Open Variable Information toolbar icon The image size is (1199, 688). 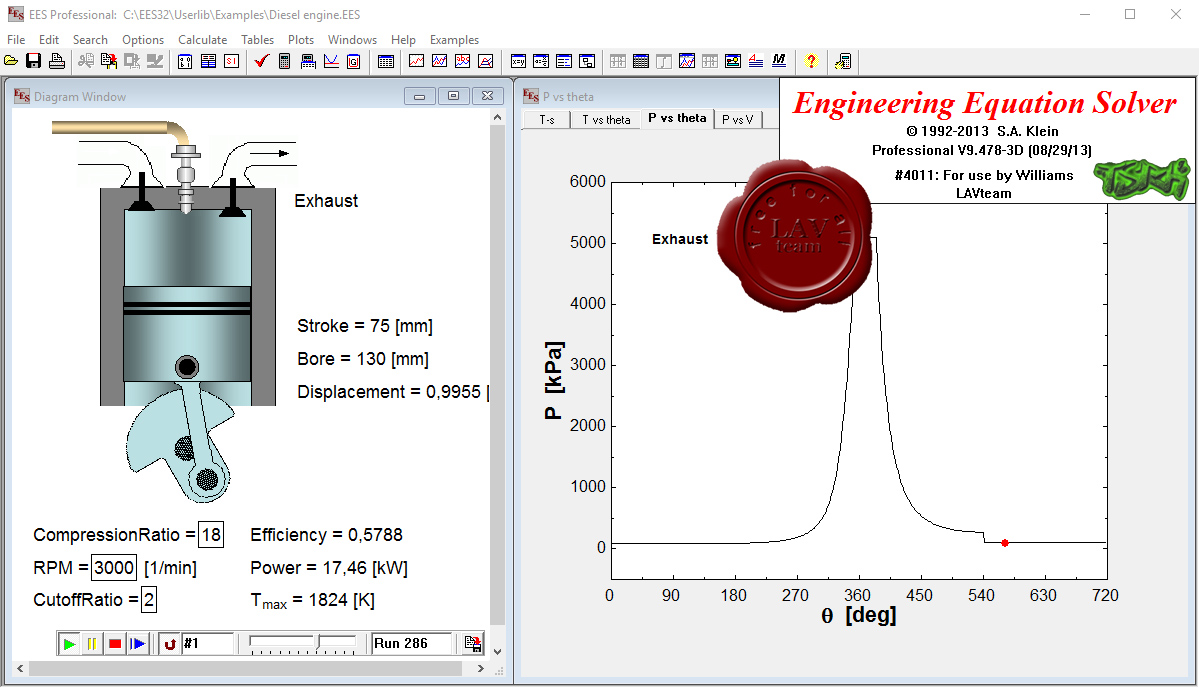click(185, 61)
